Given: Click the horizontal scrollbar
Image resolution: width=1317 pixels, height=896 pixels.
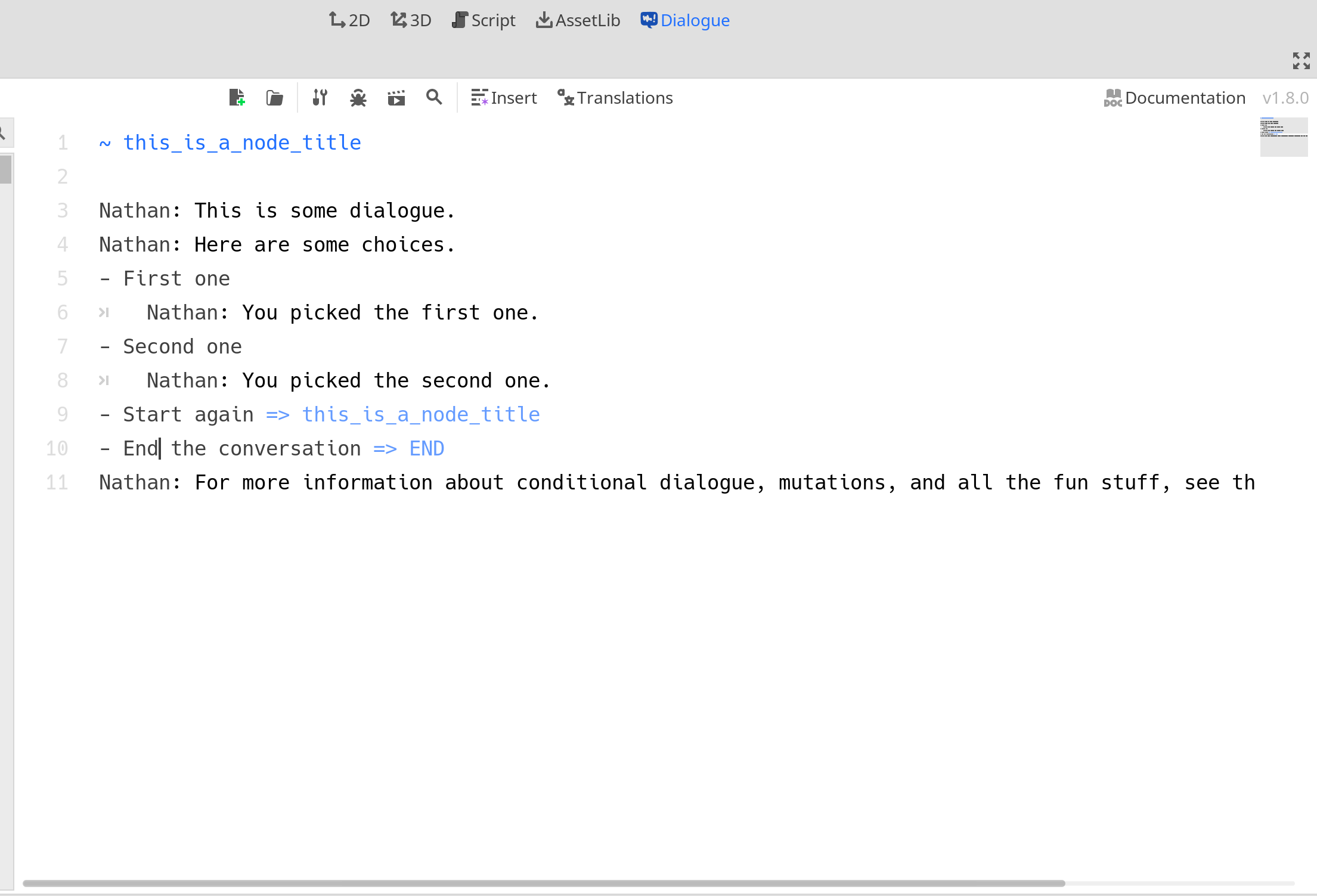Looking at the screenshot, I should pyautogui.click(x=544, y=883).
